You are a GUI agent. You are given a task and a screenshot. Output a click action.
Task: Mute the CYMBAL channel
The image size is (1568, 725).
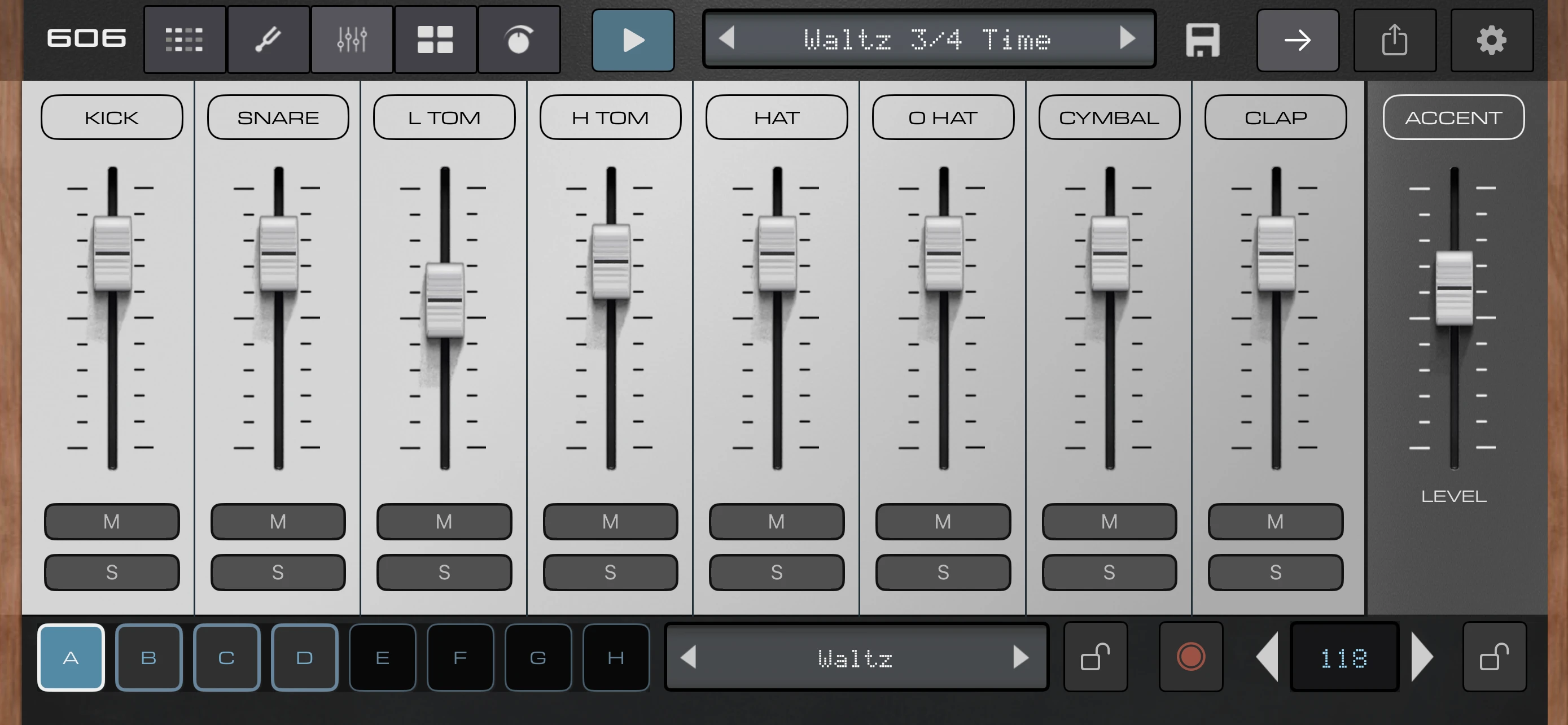click(x=1109, y=522)
